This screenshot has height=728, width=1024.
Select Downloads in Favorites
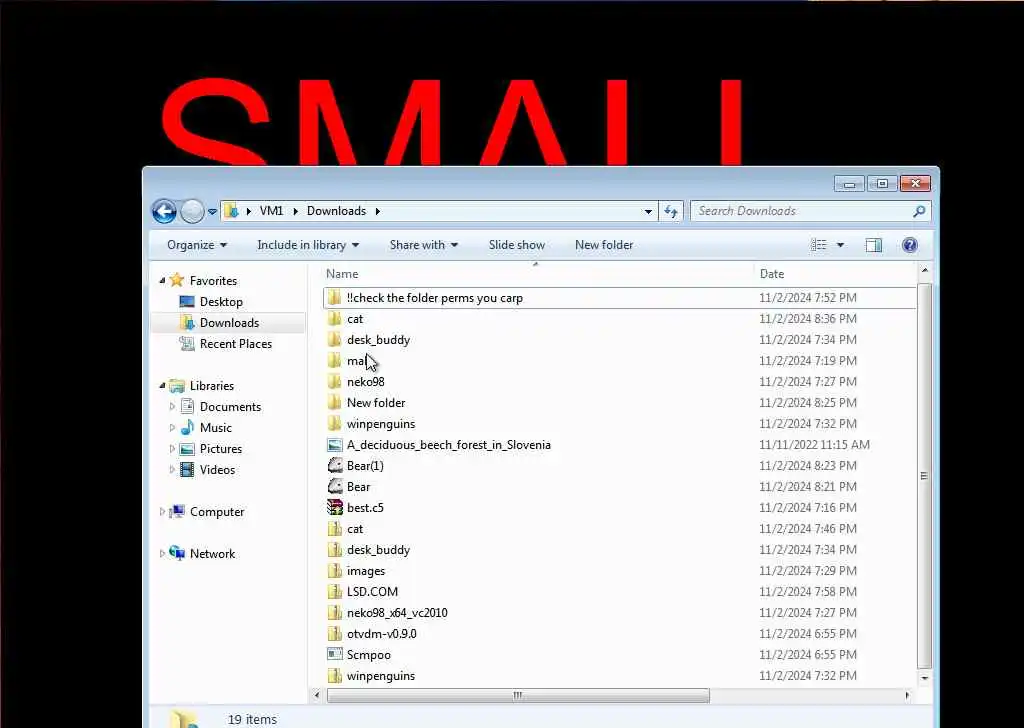[229, 323]
